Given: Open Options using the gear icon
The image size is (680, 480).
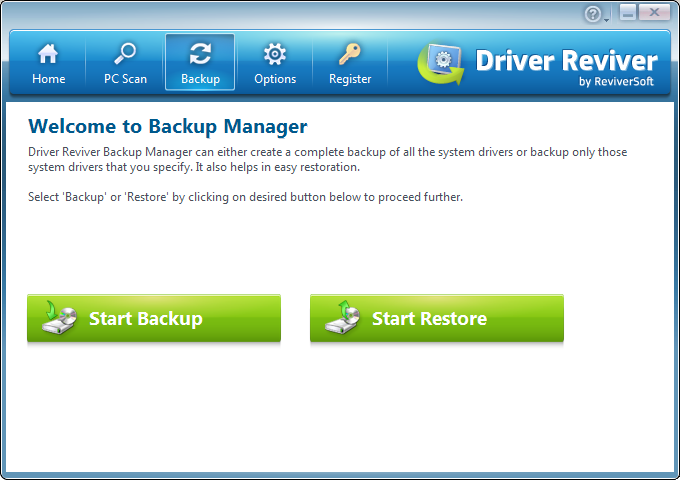Looking at the screenshot, I should coord(275,54).
